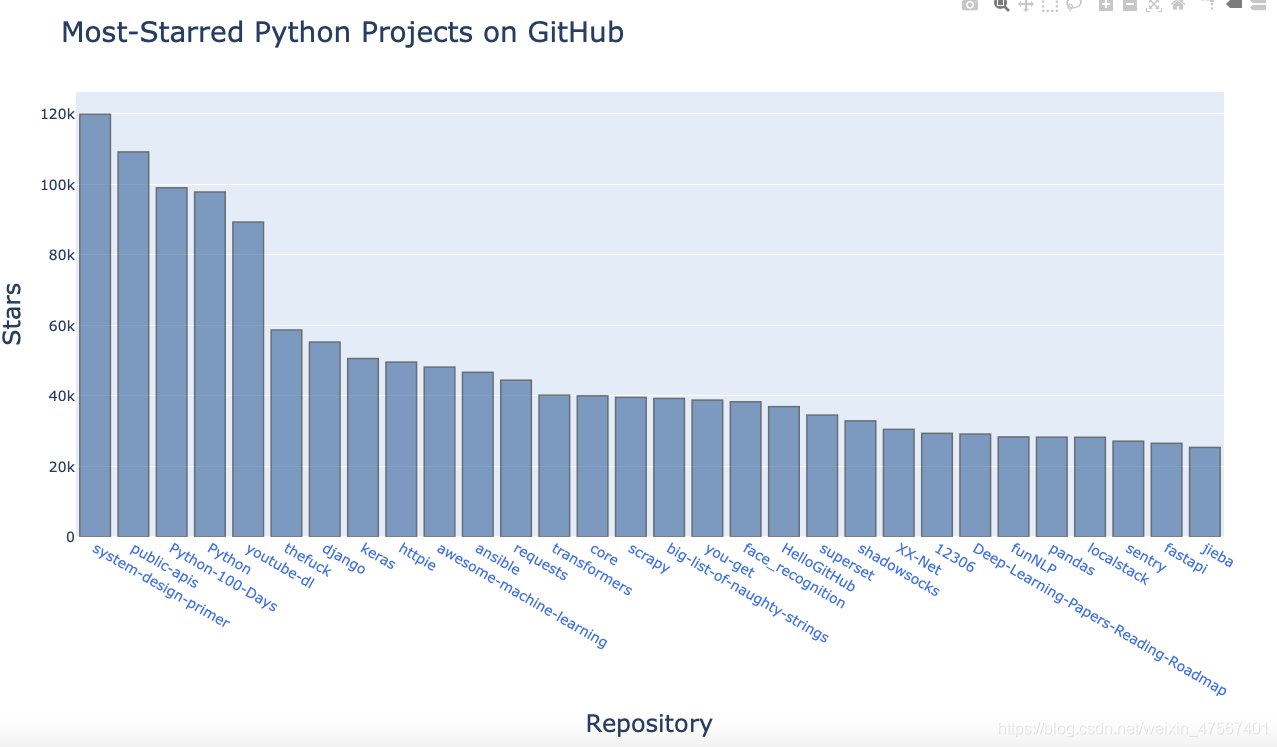Click the 100k tick on the Stars axis
This screenshot has height=747, width=1277.
pos(57,185)
